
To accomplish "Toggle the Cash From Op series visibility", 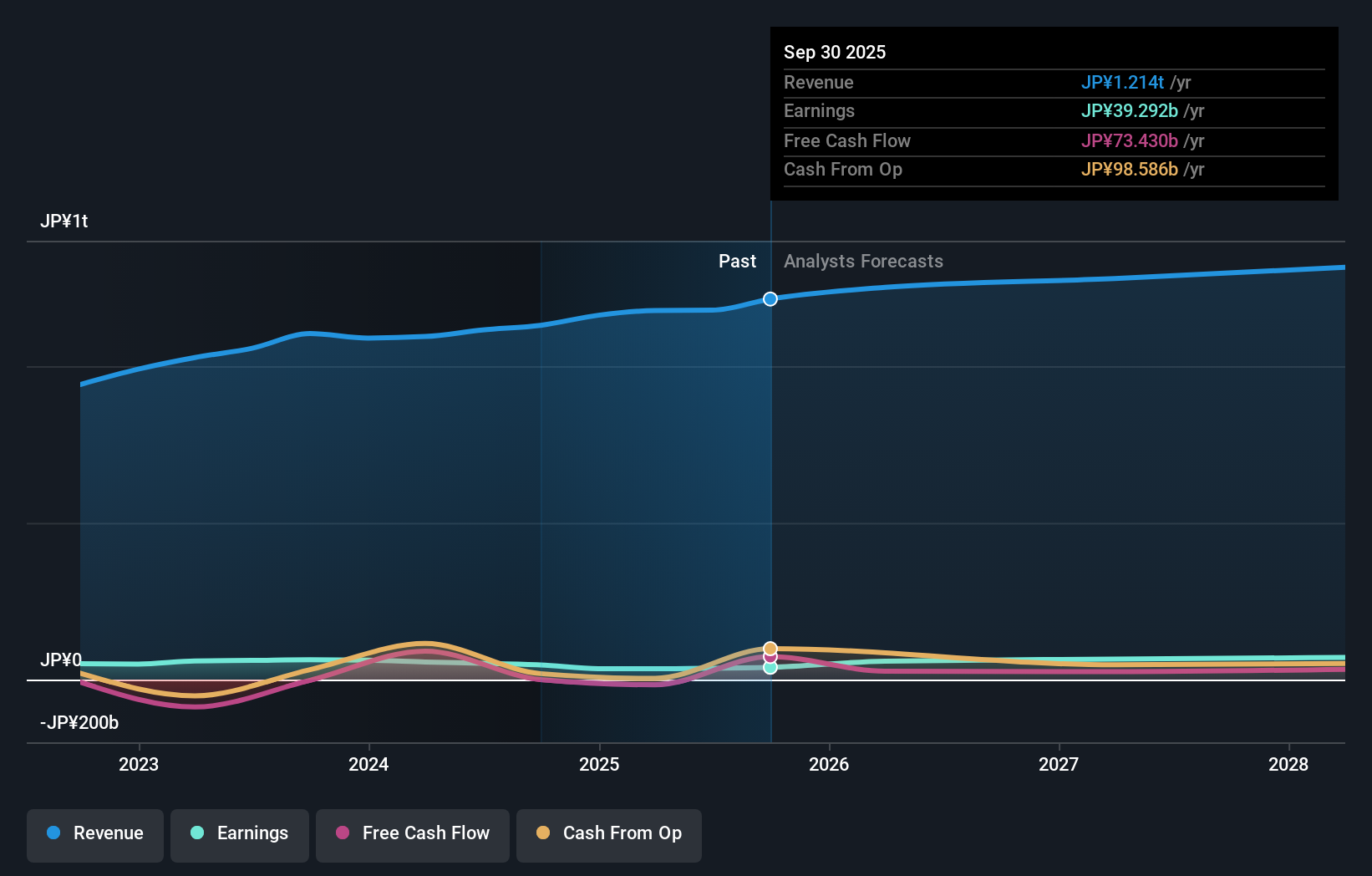I will point(608,833).
